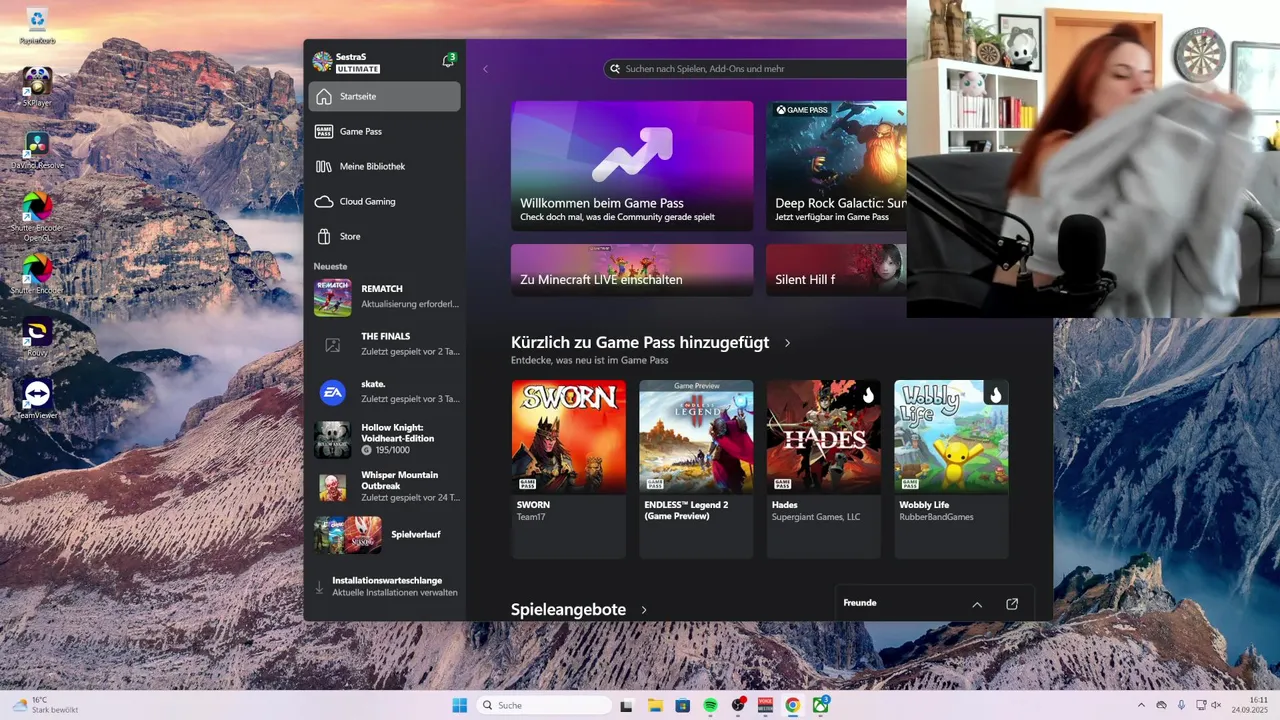Open Cloud Gaming in the sidebar
The height and width of the screenshot is (720, 1280).
tap(384, 201)
